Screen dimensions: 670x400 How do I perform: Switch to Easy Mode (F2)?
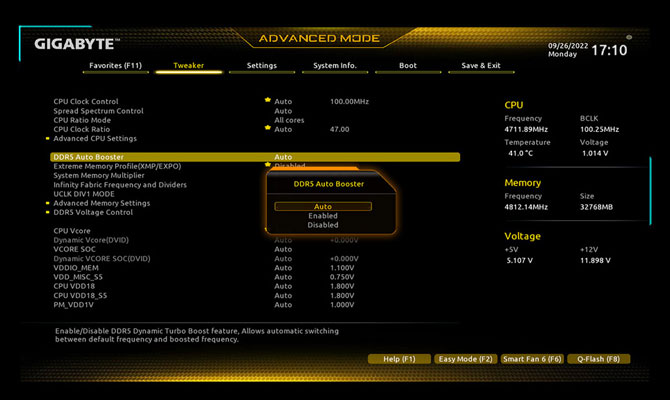[465, 359]
